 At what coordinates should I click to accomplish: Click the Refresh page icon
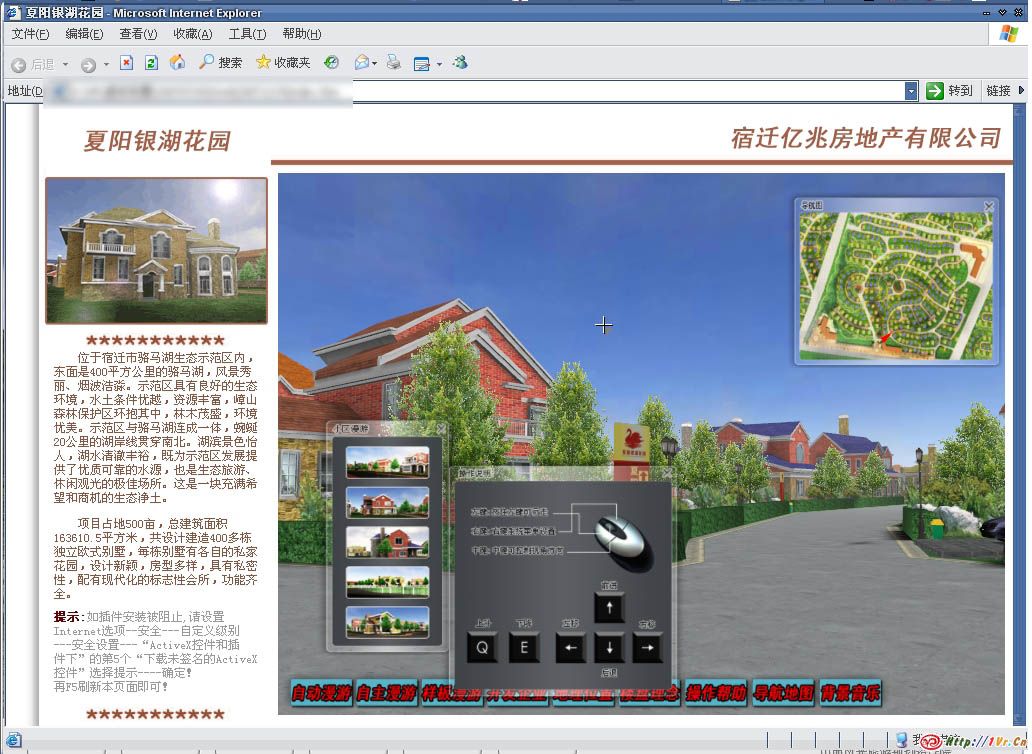(151, 63)
